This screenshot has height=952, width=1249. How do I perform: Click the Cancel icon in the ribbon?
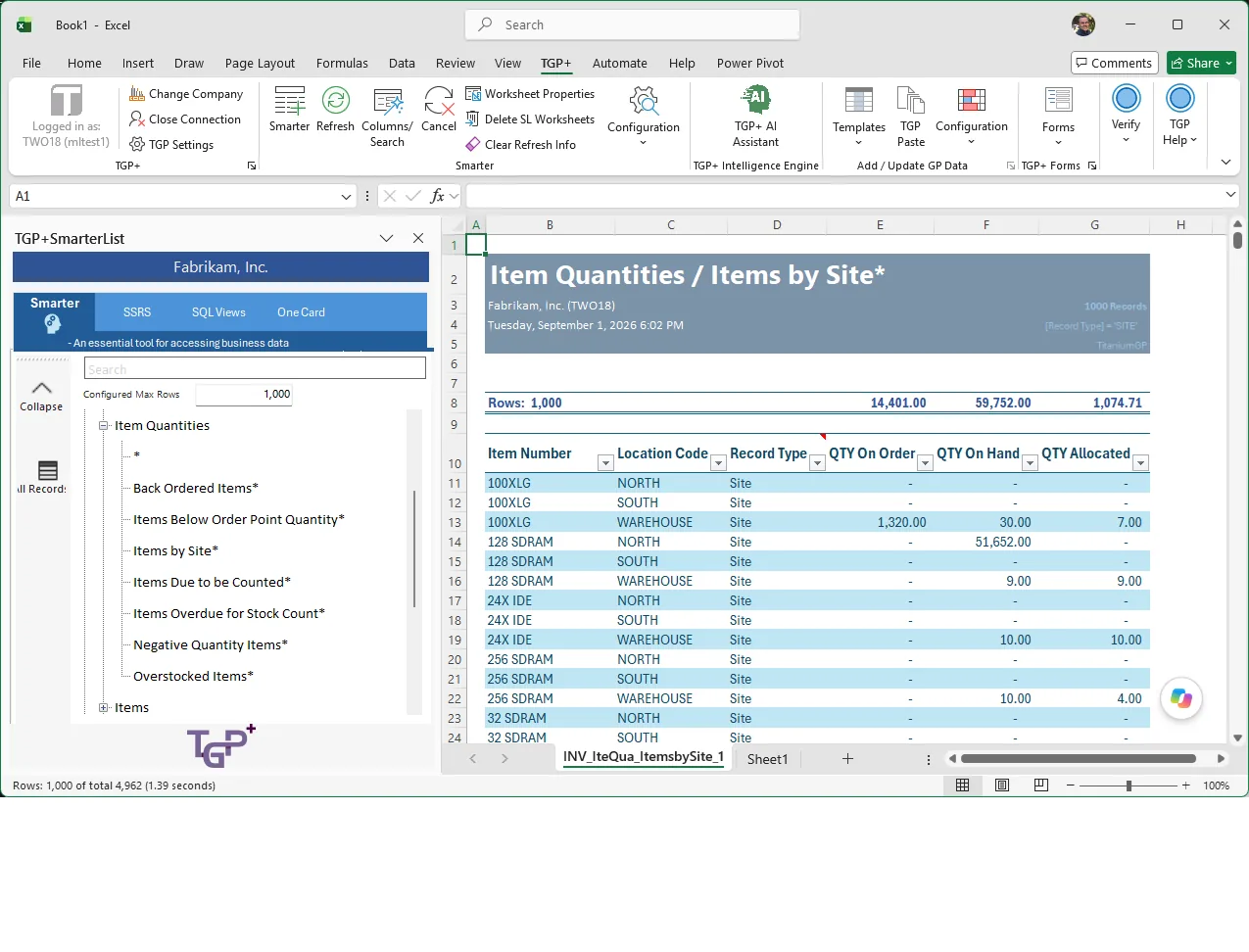pos(439,100)
